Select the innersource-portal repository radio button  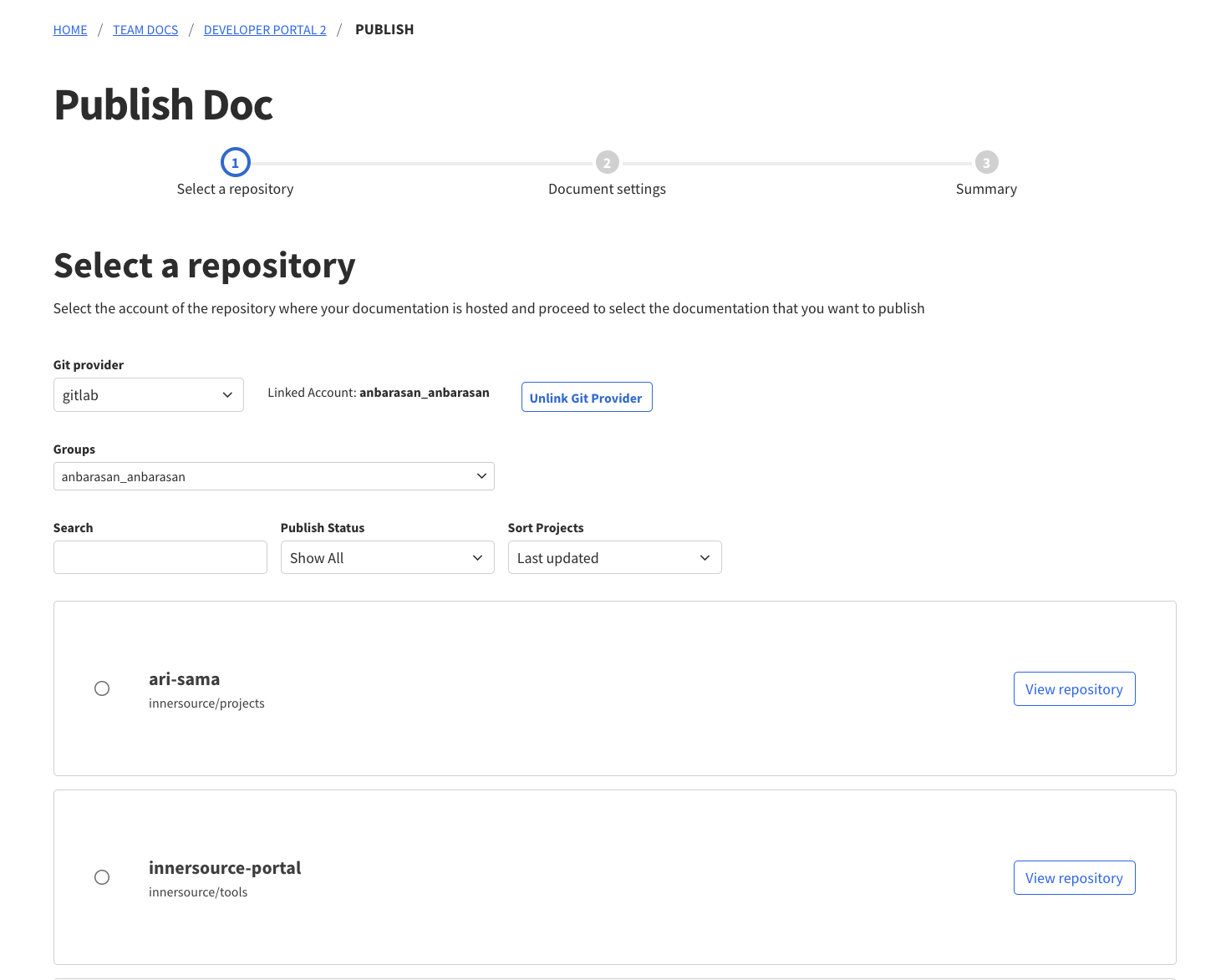[x=101, y=877]
